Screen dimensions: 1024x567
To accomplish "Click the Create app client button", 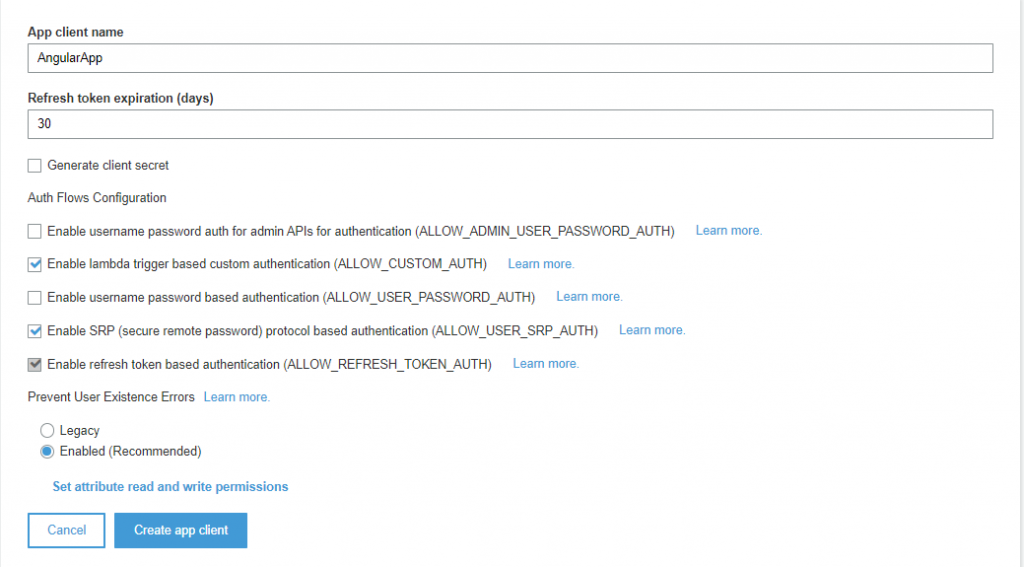I will [x=181, y=530].
